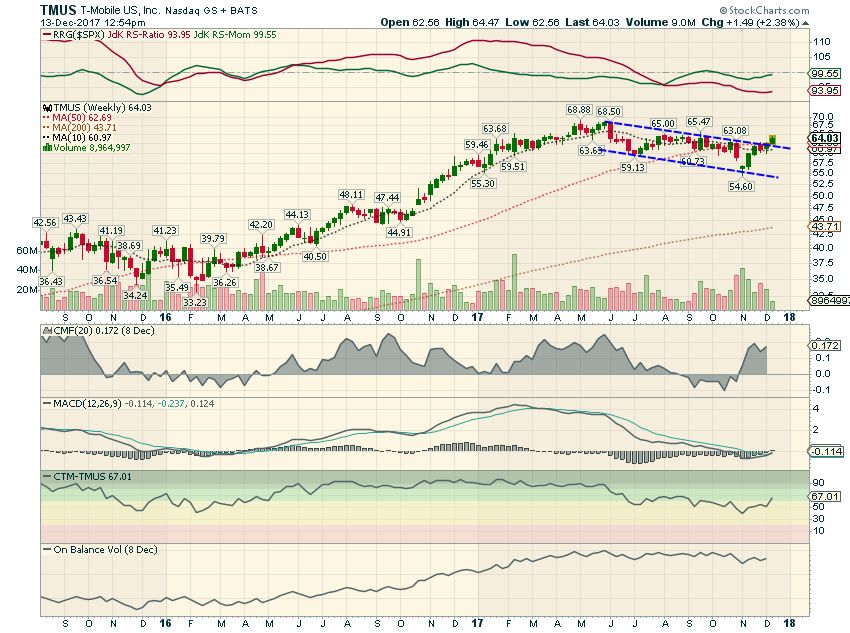Click the 42.56 price label
Image resolution: width=850 pixels, height=633 pixels.
click(45, 222)
